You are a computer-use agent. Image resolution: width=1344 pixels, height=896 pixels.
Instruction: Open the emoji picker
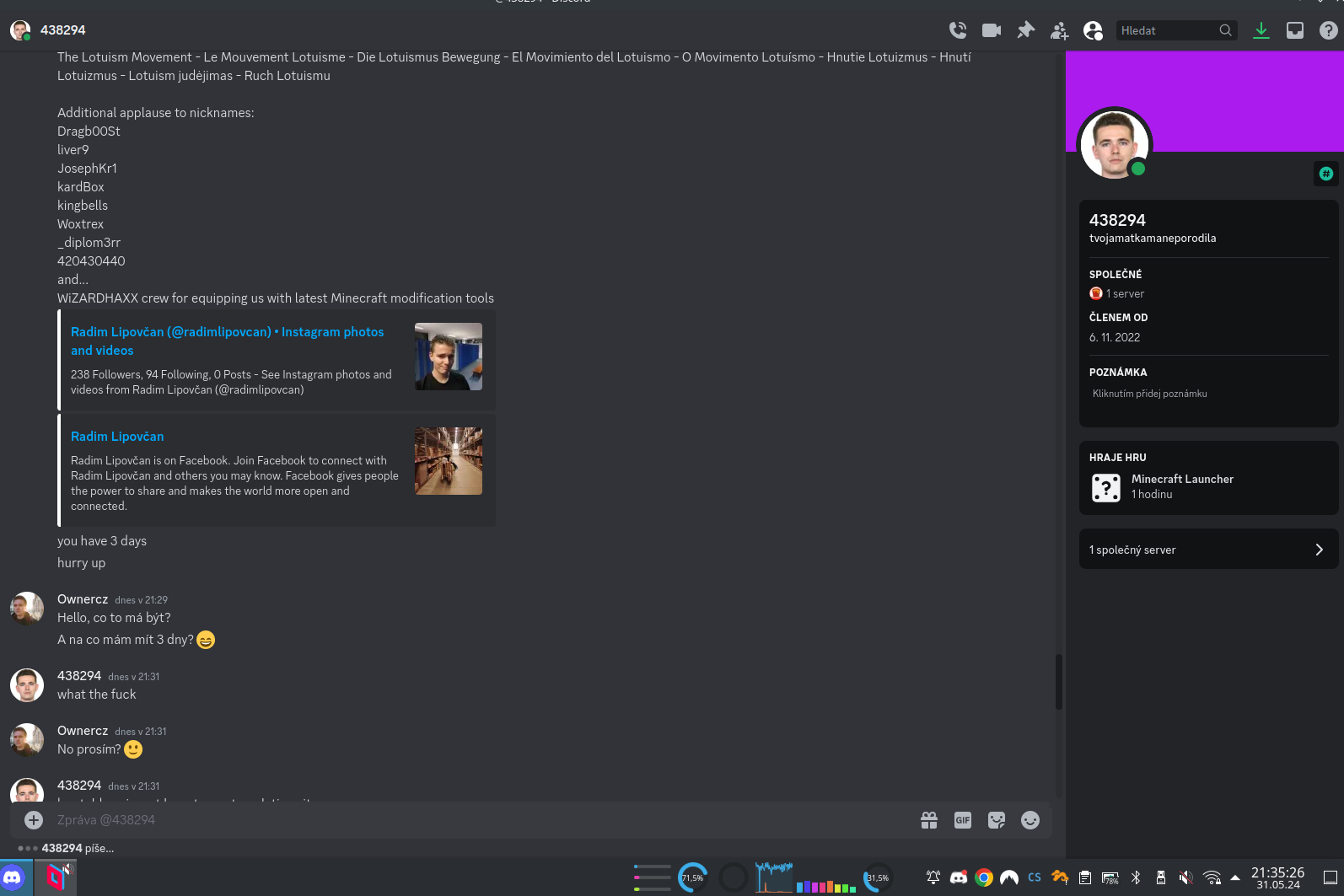click(1030, 820)
